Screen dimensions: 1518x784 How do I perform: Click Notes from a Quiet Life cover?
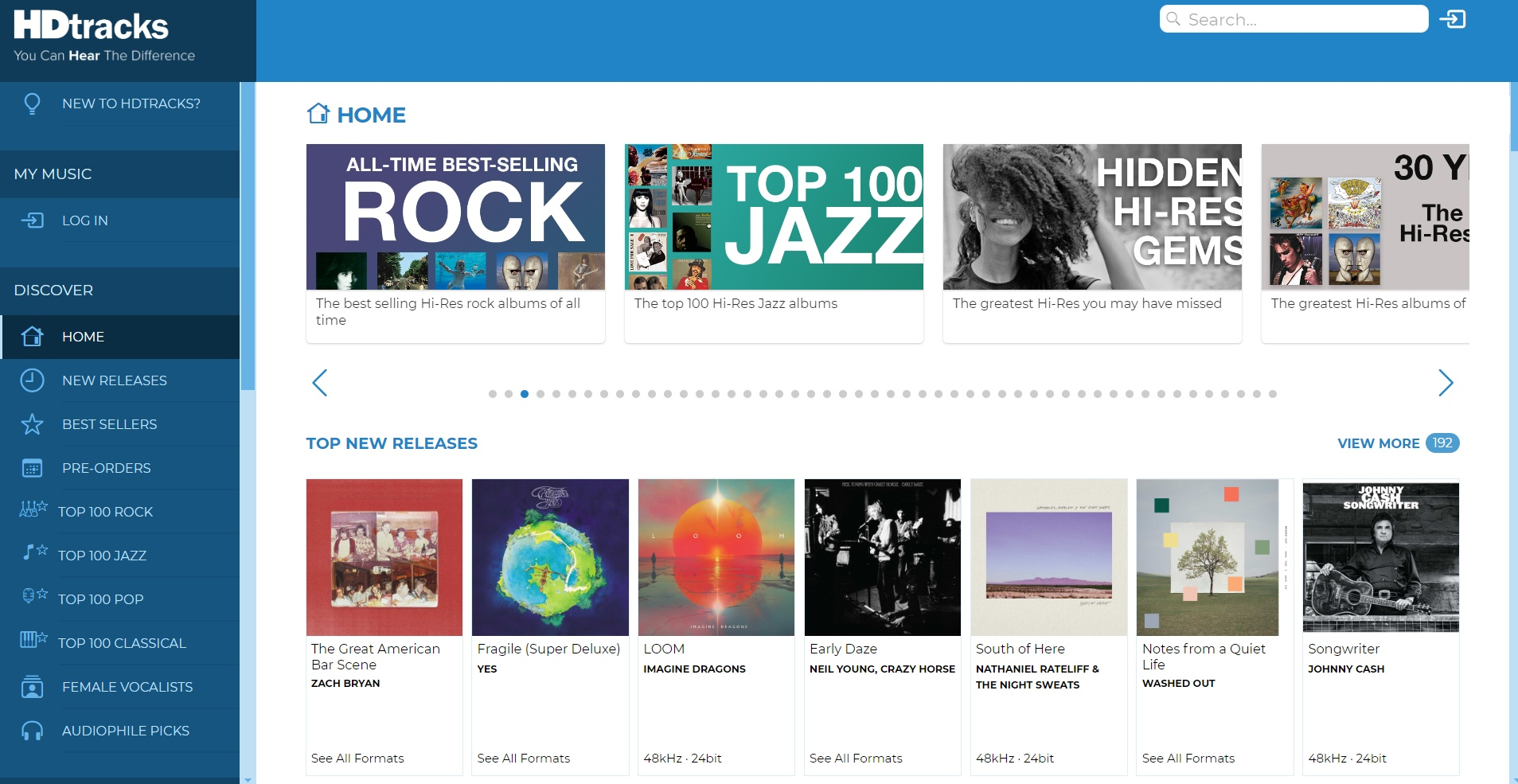[1215, 557]
